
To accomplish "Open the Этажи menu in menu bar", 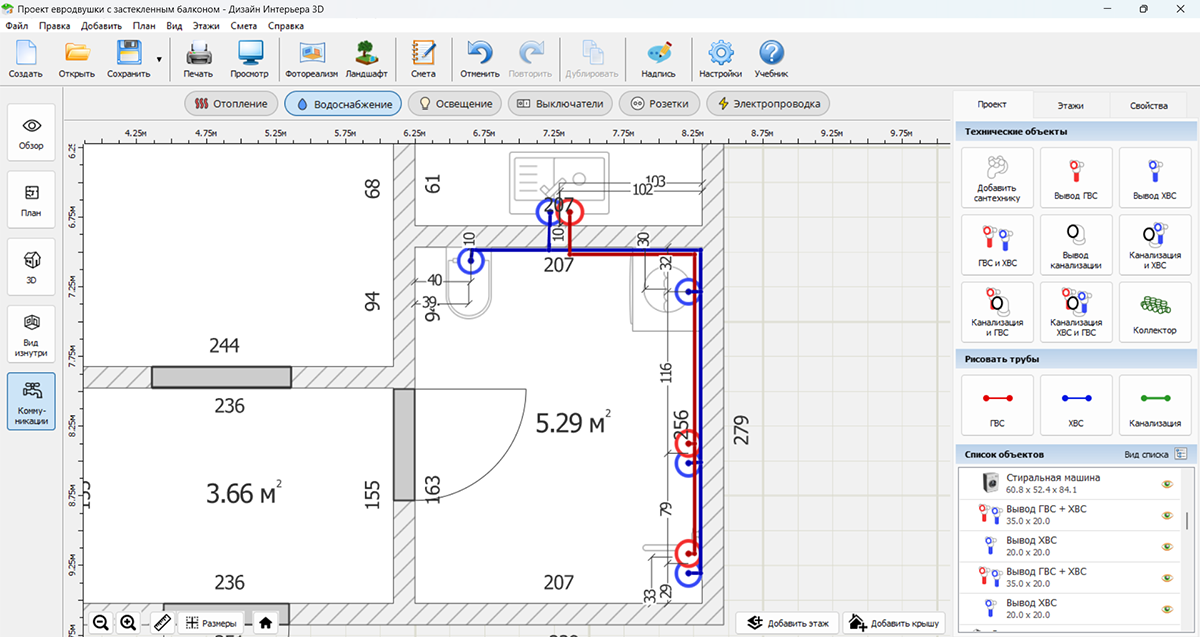I will (x=204, y=24).
